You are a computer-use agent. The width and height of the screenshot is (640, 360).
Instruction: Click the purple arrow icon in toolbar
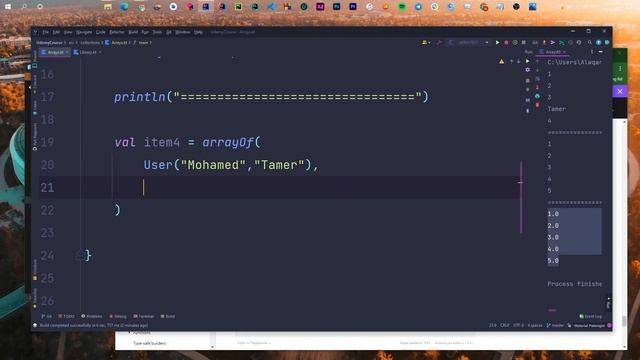tap(553, 42)
